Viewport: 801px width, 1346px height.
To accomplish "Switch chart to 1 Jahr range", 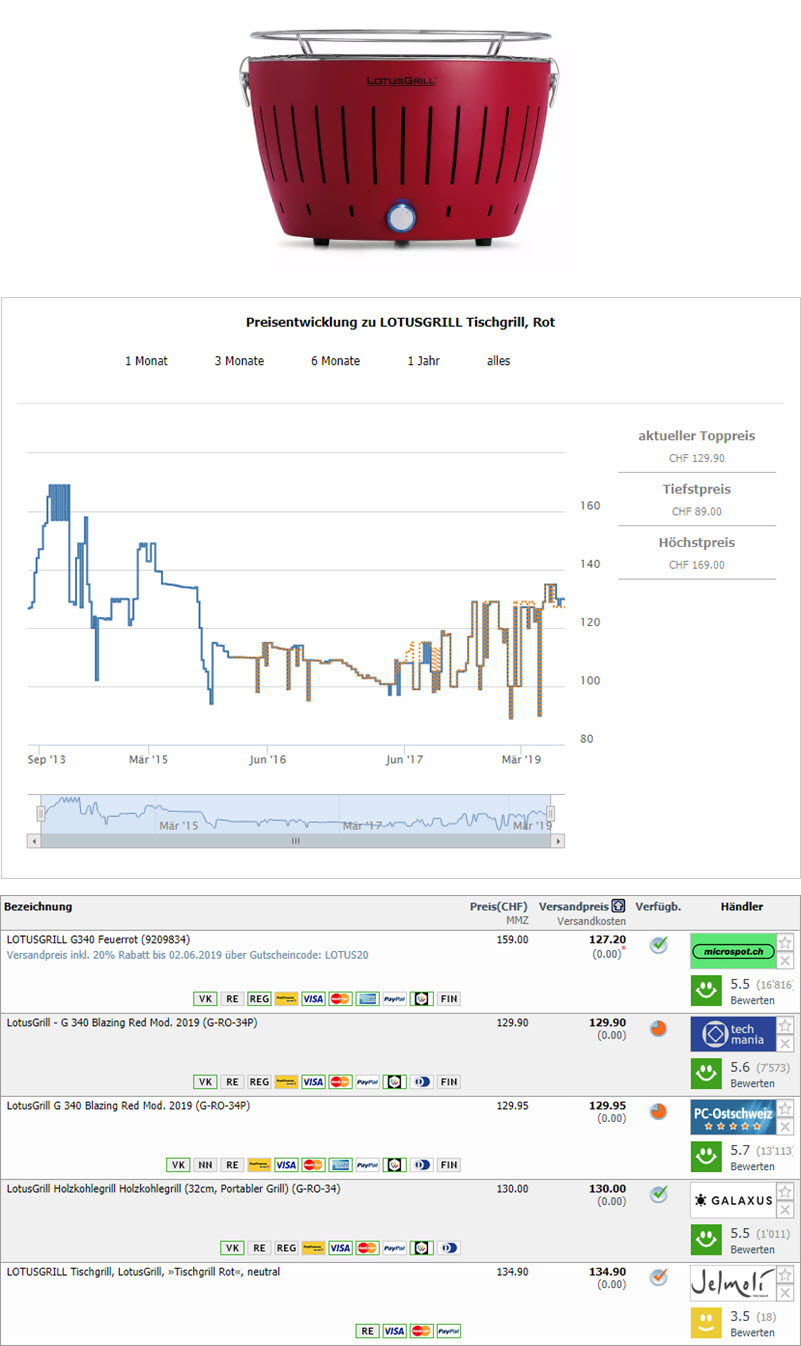I will click(423, 361).
